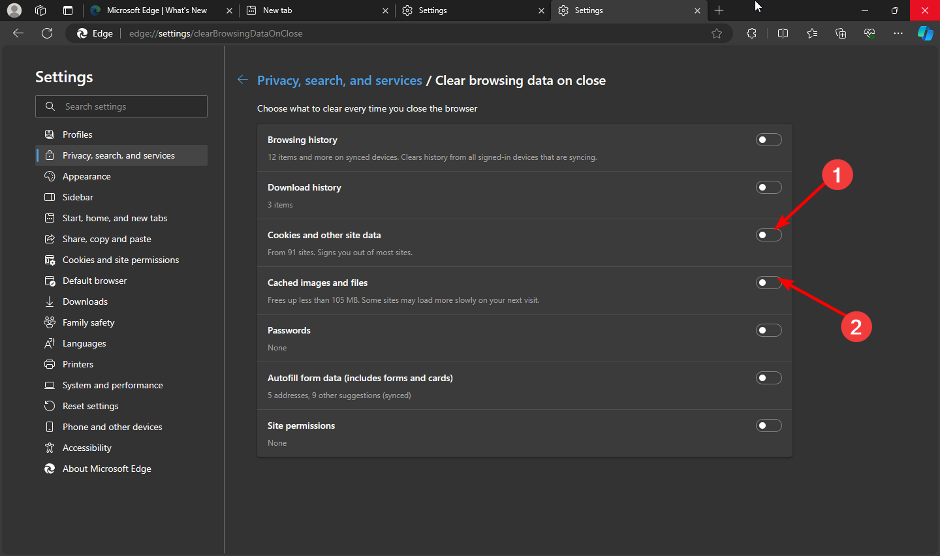
Task: Open the tab actions menu icon
Action: tap(68, 10)
